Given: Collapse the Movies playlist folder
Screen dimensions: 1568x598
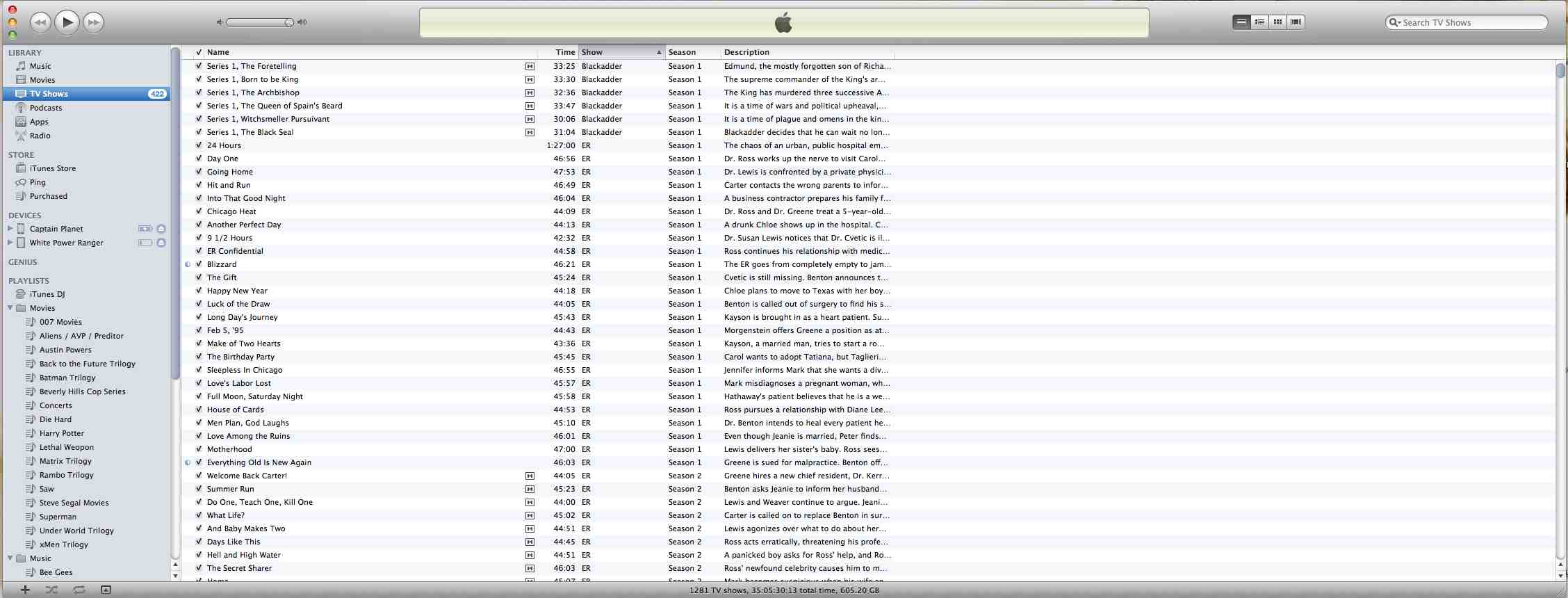Looking at the screenshot, I should tap(10, 307).
